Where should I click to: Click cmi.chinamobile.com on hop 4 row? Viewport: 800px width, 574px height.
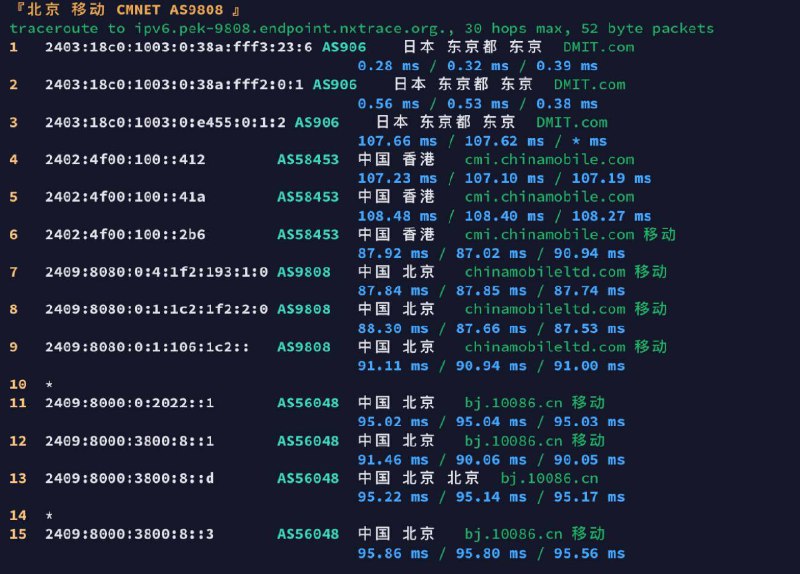click(x=549, y=160)
